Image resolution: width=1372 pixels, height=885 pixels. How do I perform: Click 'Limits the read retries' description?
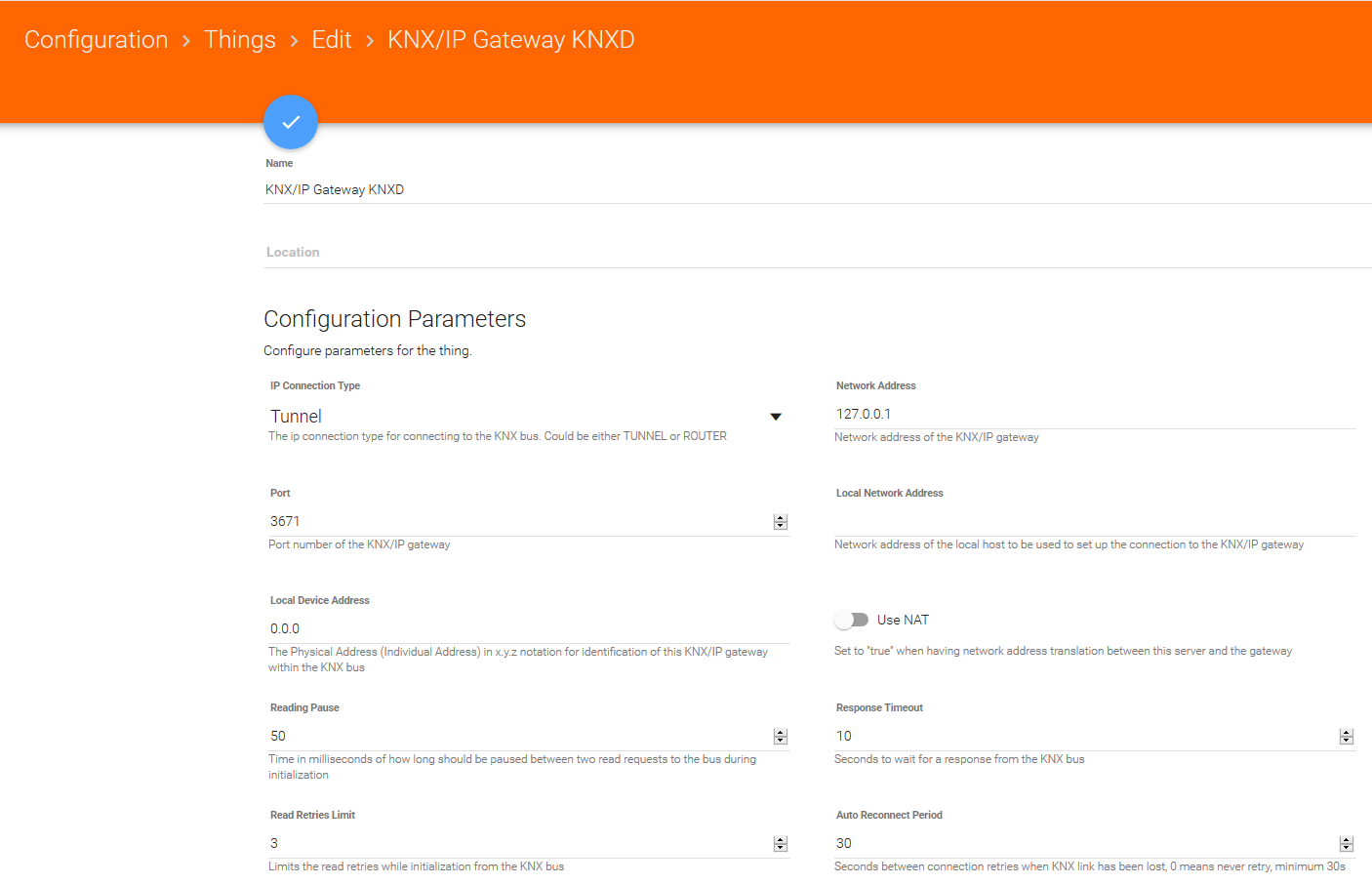pos(416,866)
